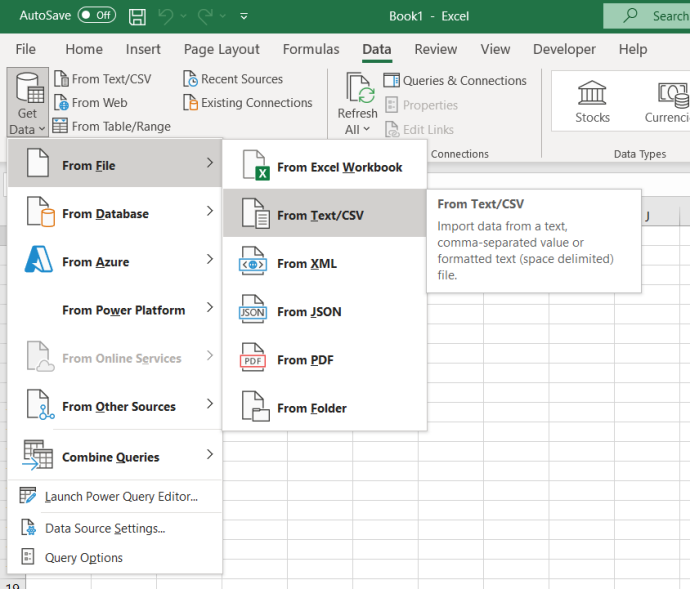The image size is (690, 589).
Task: Click the From Azure logo icon
Action: click(39, 260)
